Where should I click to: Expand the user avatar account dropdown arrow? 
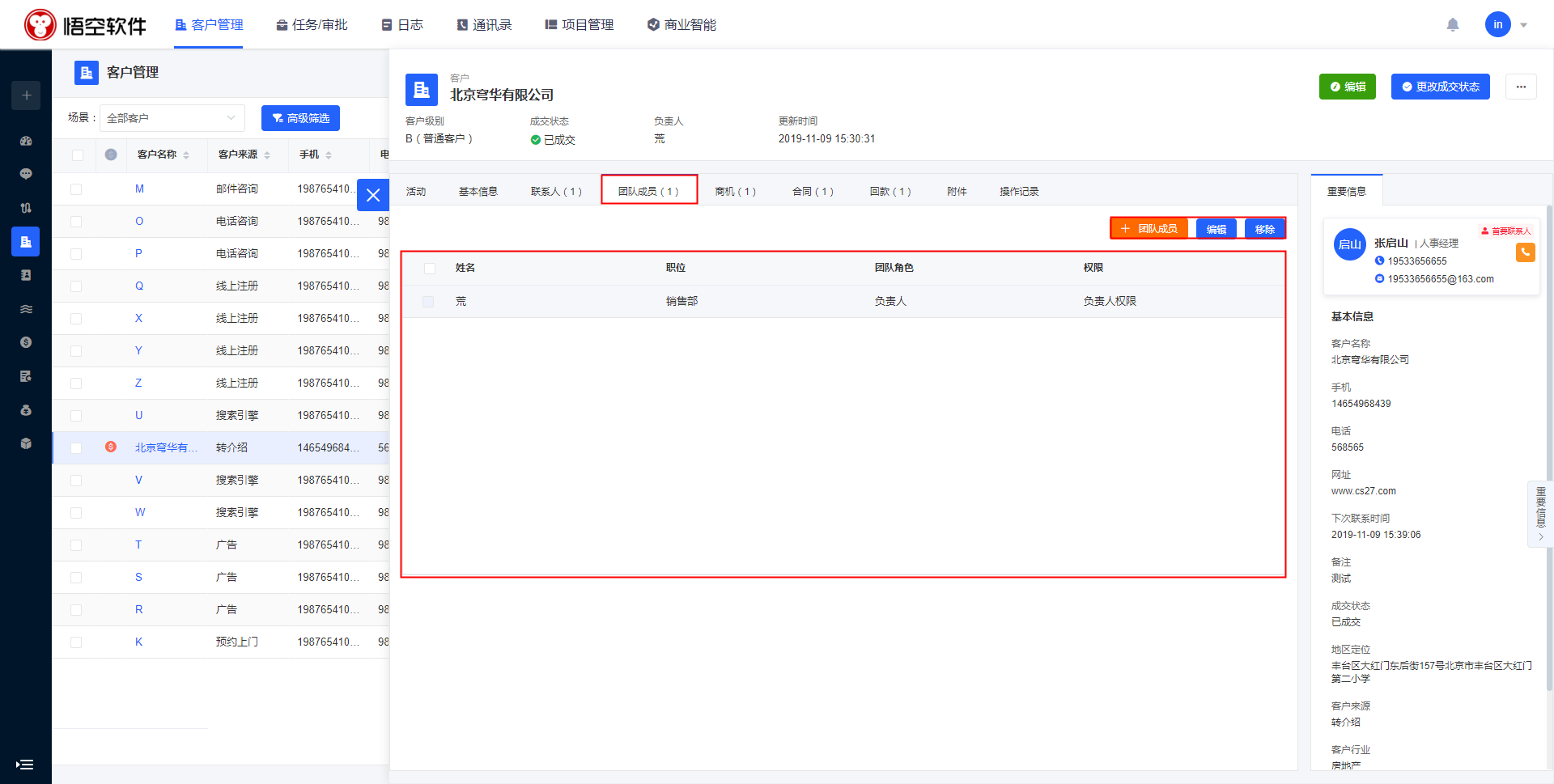[1523, 25]
